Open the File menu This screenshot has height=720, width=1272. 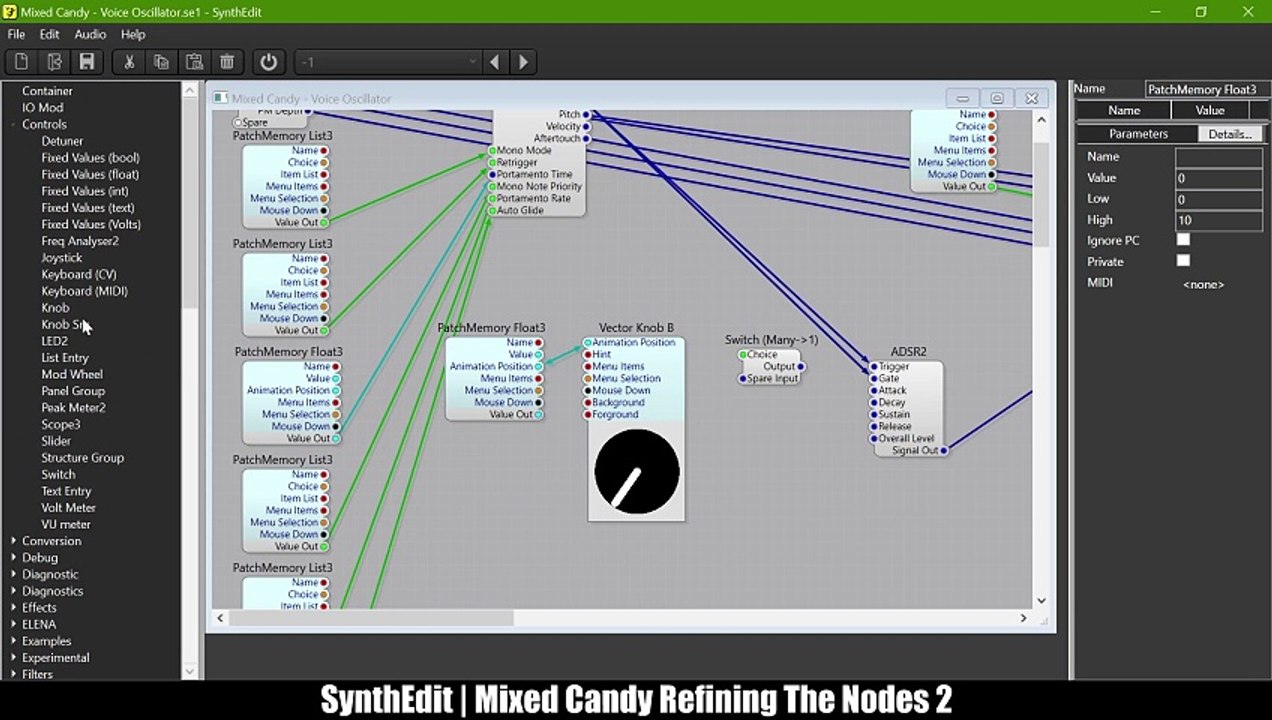pos(16,34)
